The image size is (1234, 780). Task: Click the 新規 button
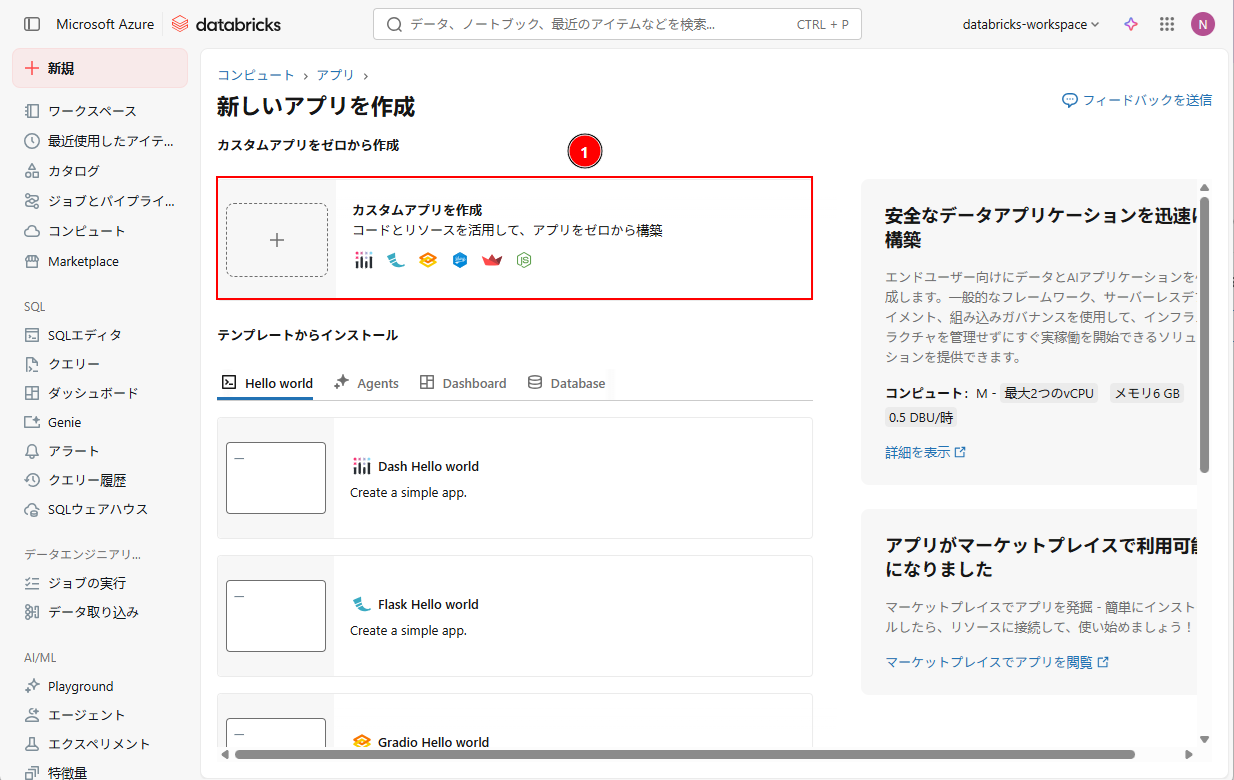pos(100,68)
